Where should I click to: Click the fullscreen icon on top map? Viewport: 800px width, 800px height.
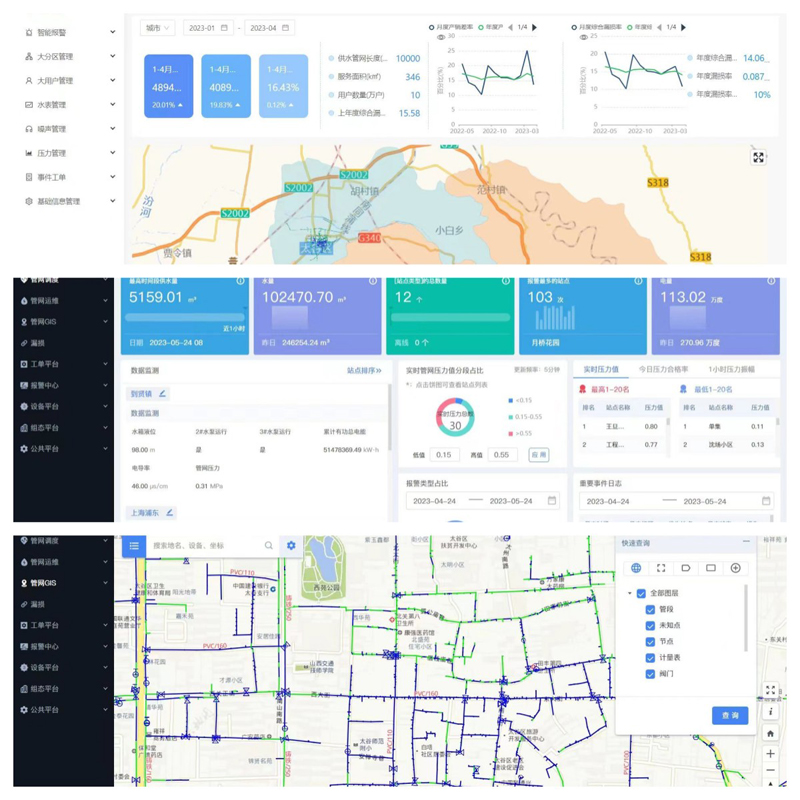click(x=758, y=157)
